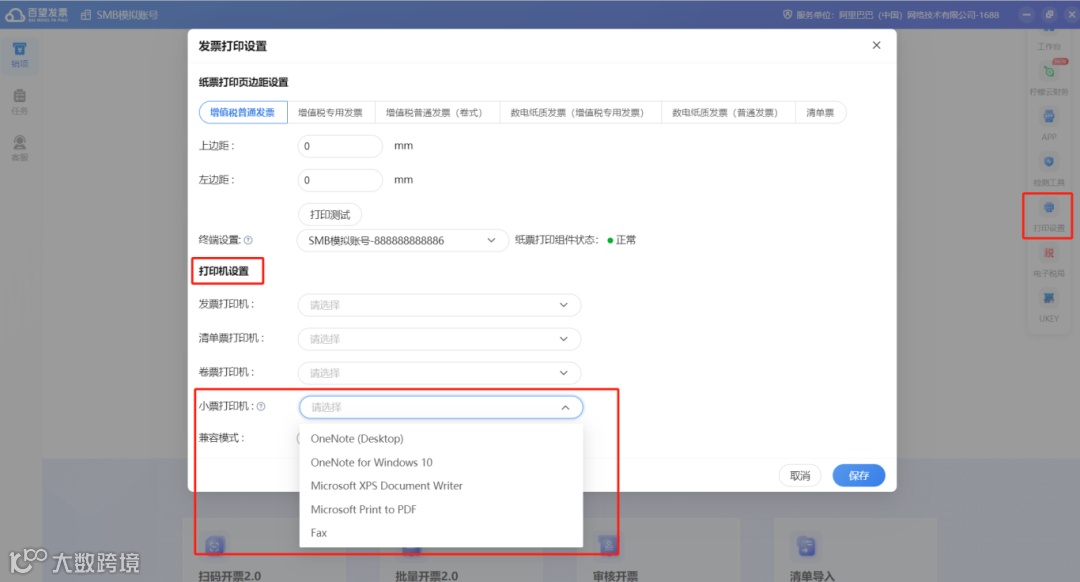
Task: Open the 终端设置 dropdown
Action: 402,240
